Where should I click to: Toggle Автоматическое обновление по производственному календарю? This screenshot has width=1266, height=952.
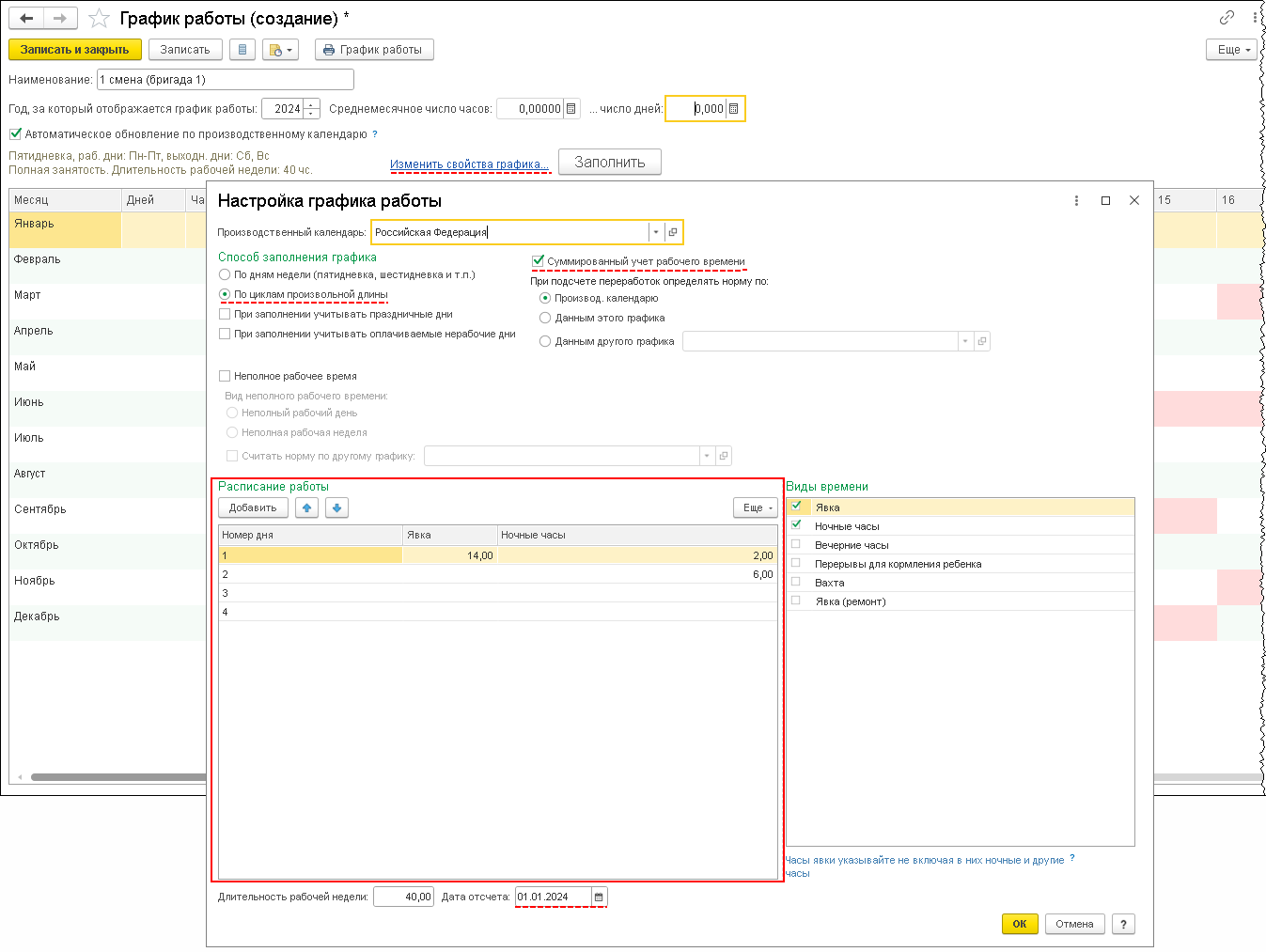tap(15, 134)
